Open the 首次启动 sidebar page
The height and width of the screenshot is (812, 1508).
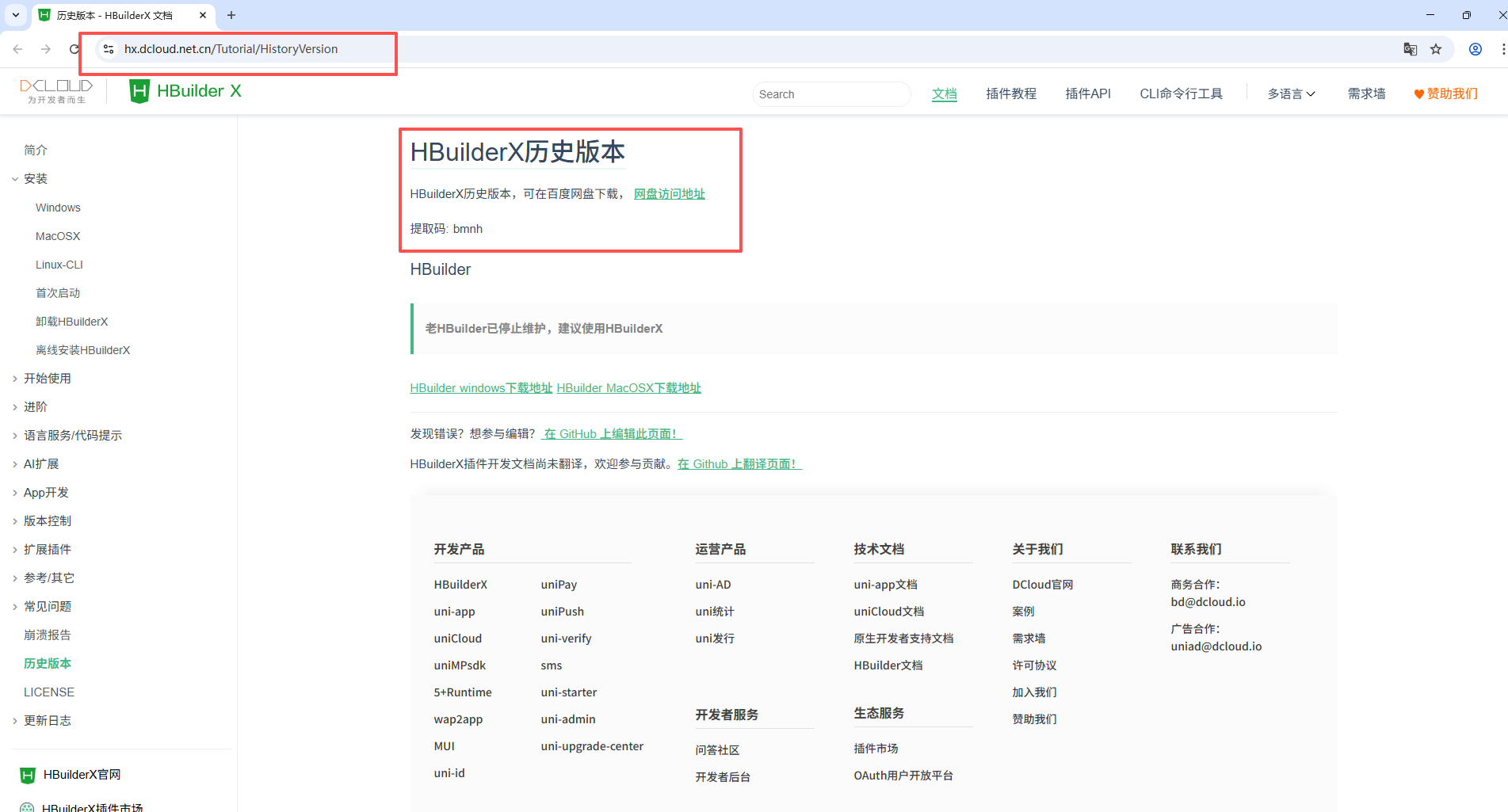point(58,293)
